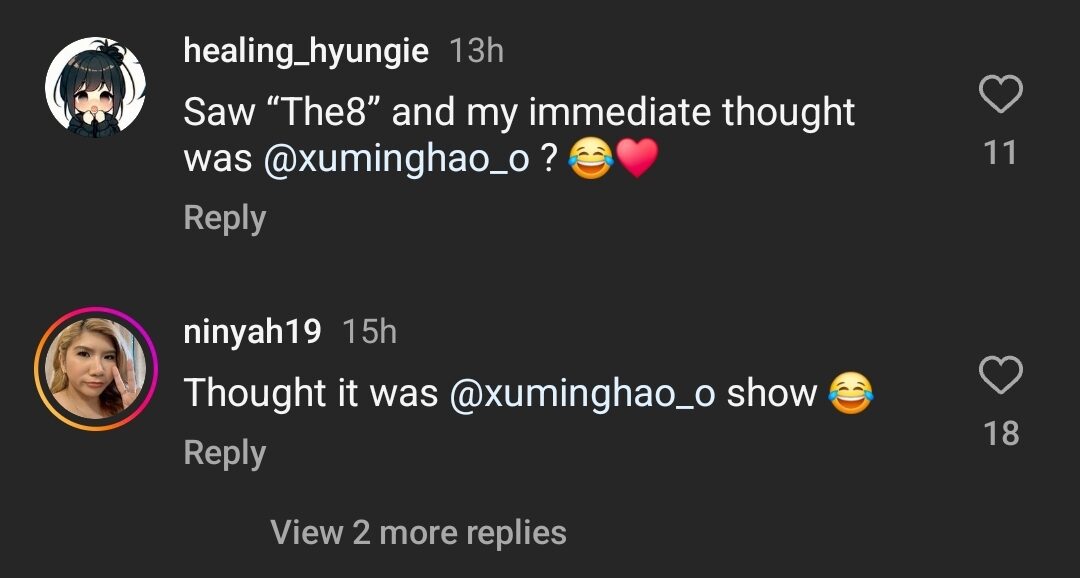Open the healing_hyungie username profile
Screen dimensions: 1080x578
(x=306, y=50)
